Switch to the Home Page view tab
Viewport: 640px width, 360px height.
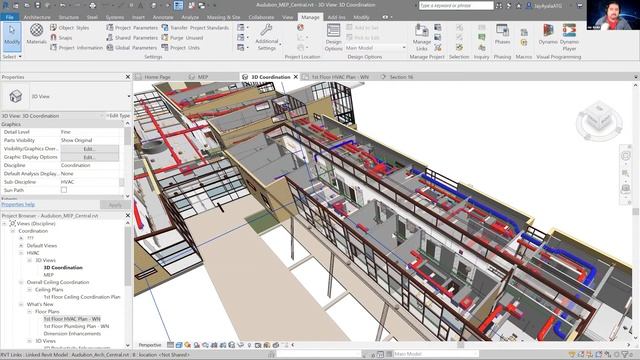[x=153, y=77]
